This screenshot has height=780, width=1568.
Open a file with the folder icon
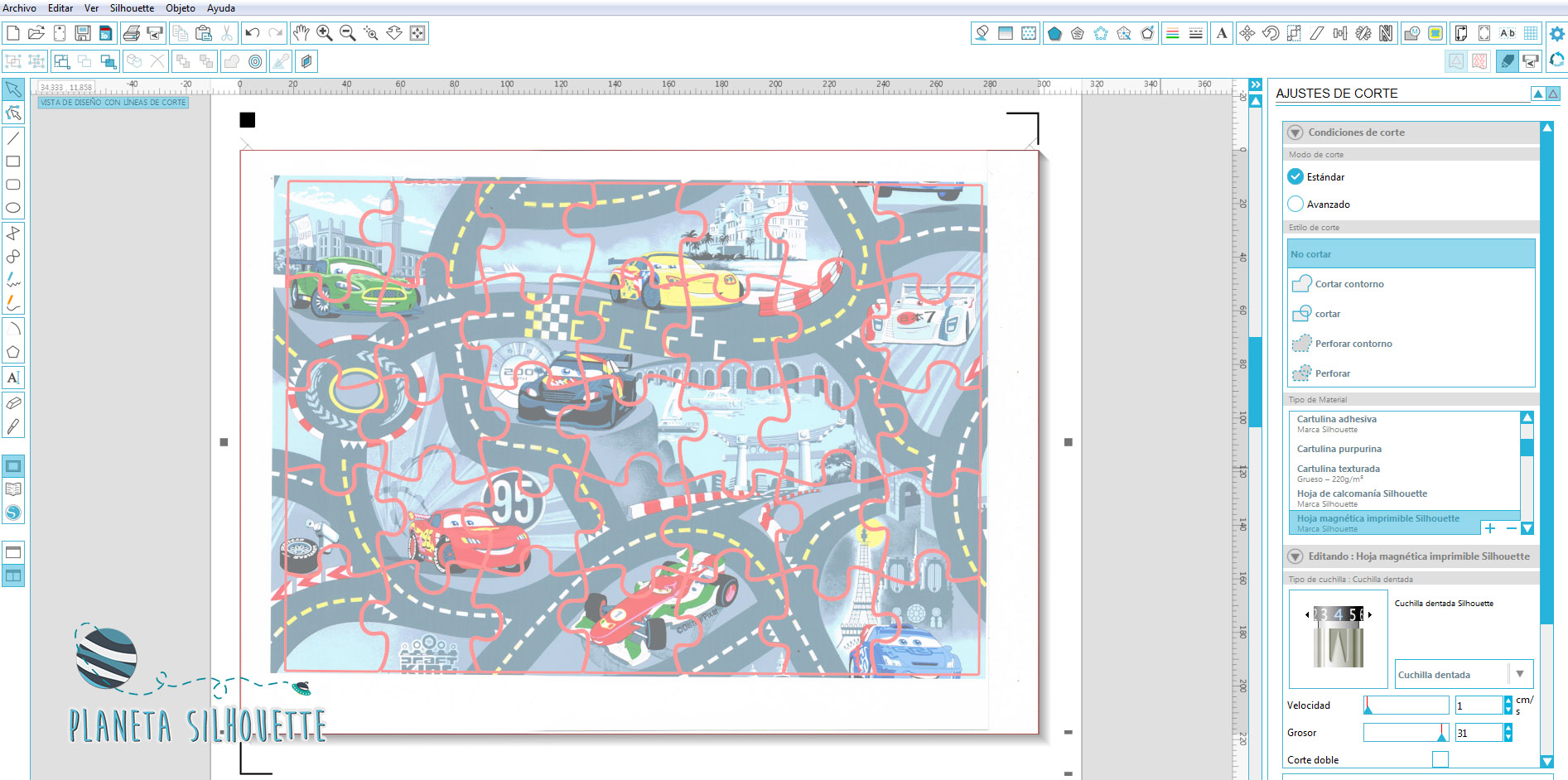click(x=36, y=33)
